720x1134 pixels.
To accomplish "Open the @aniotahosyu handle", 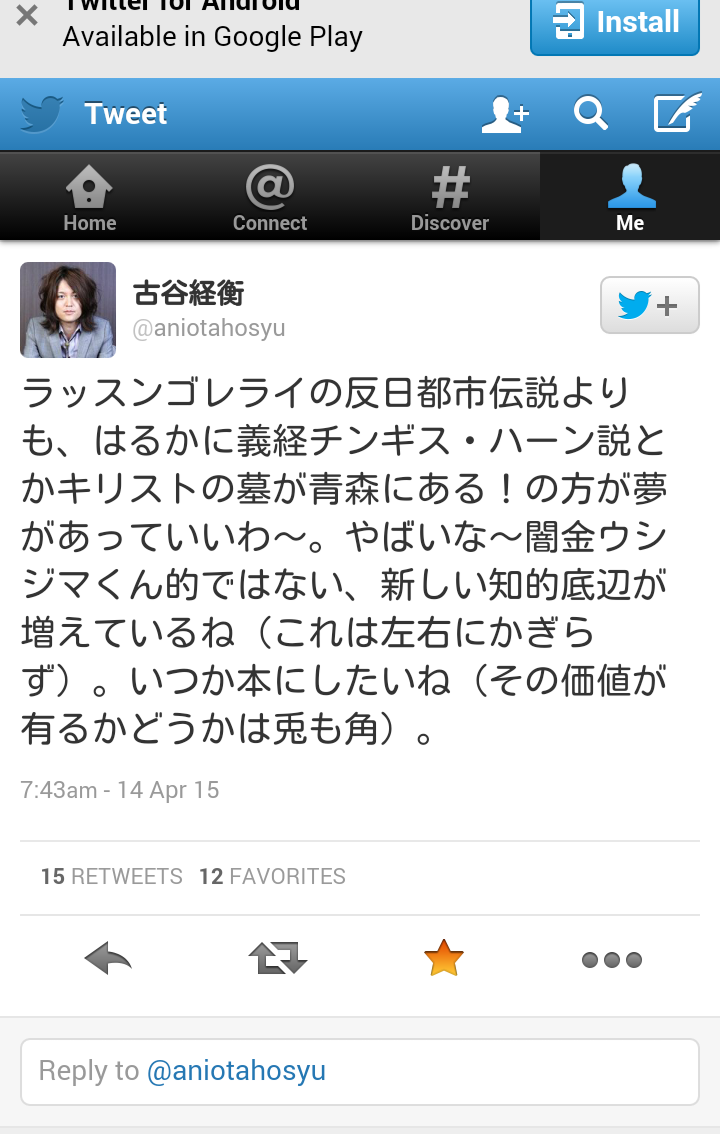I will (x=209, y=328).
